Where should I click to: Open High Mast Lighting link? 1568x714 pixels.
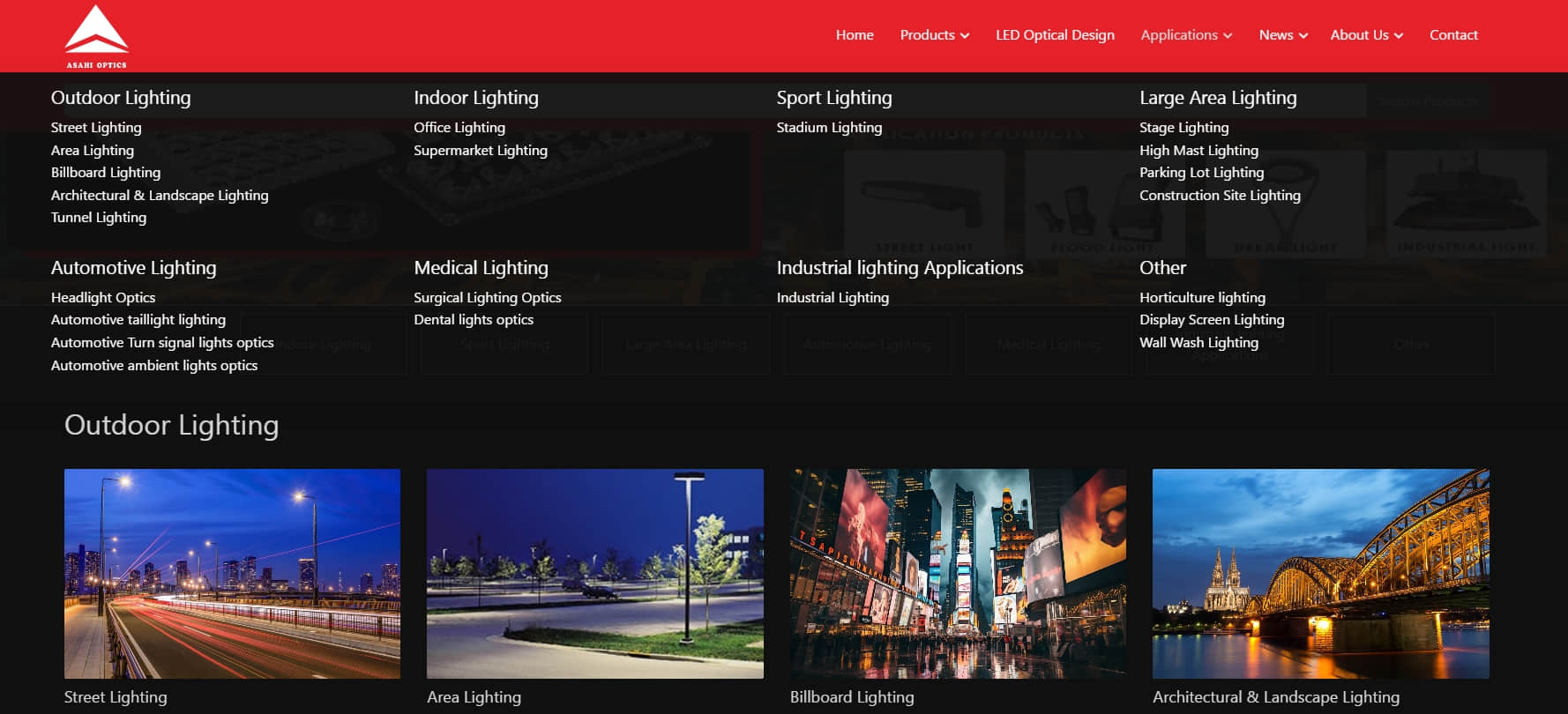[x=1198, y=151]
